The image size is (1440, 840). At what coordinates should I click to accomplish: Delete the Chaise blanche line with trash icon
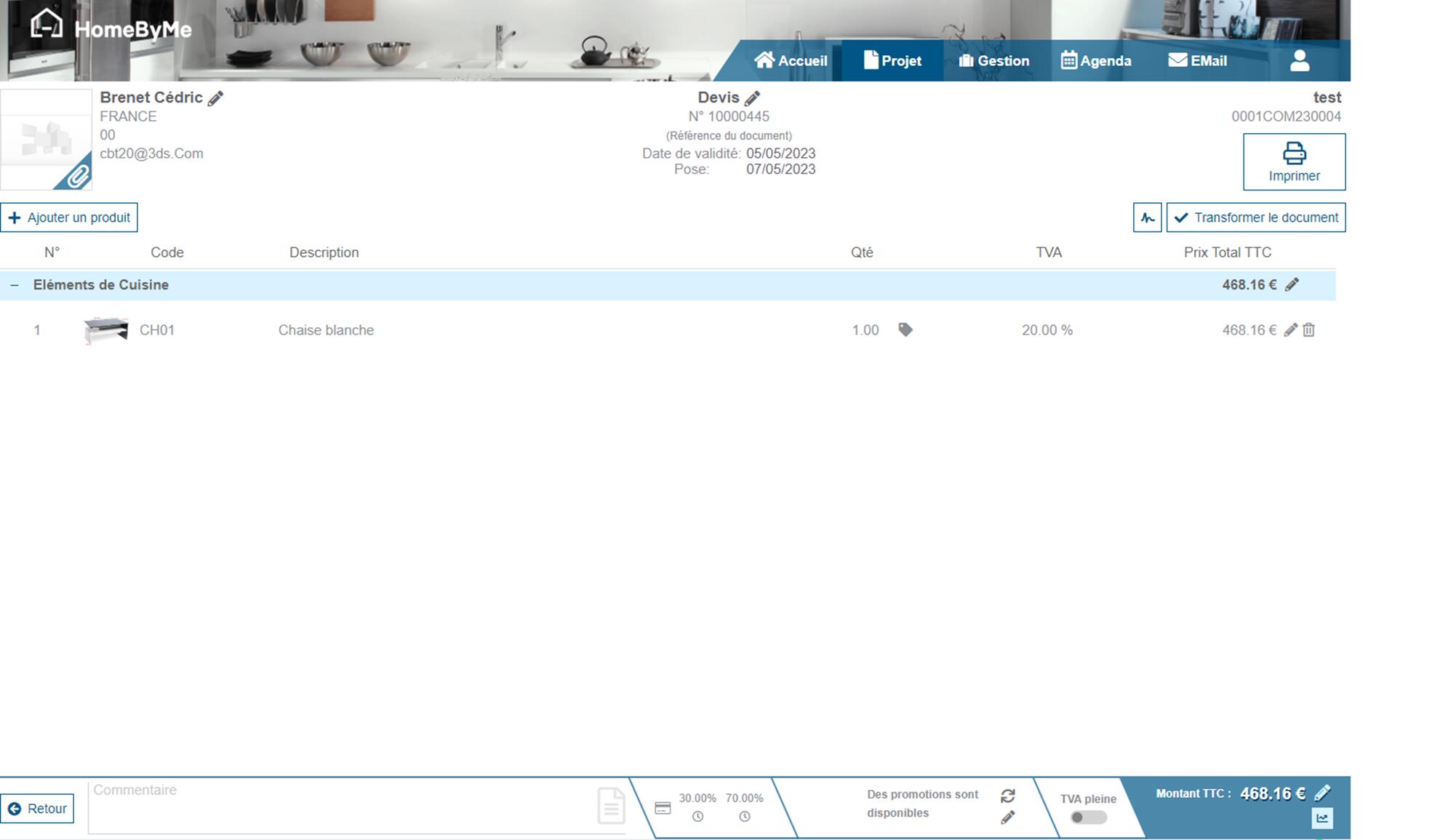[1308, 330]
